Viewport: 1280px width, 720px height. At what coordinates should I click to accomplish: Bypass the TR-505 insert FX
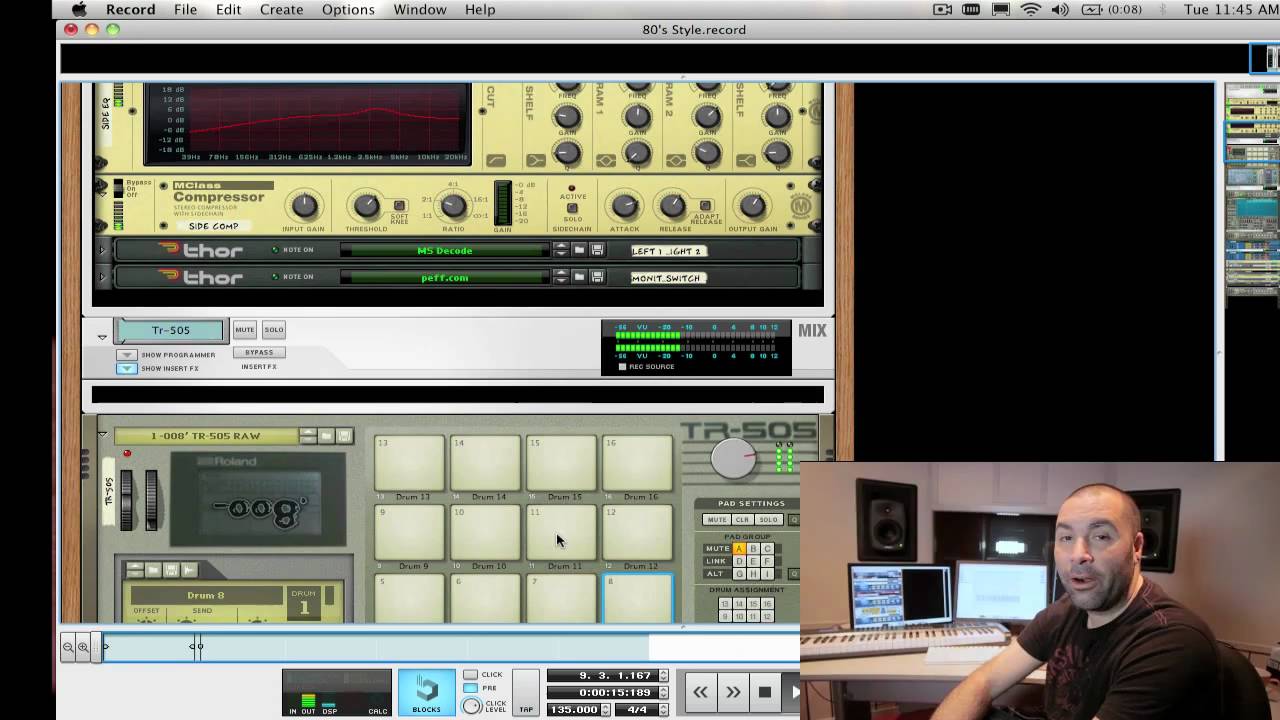(259, 353)
